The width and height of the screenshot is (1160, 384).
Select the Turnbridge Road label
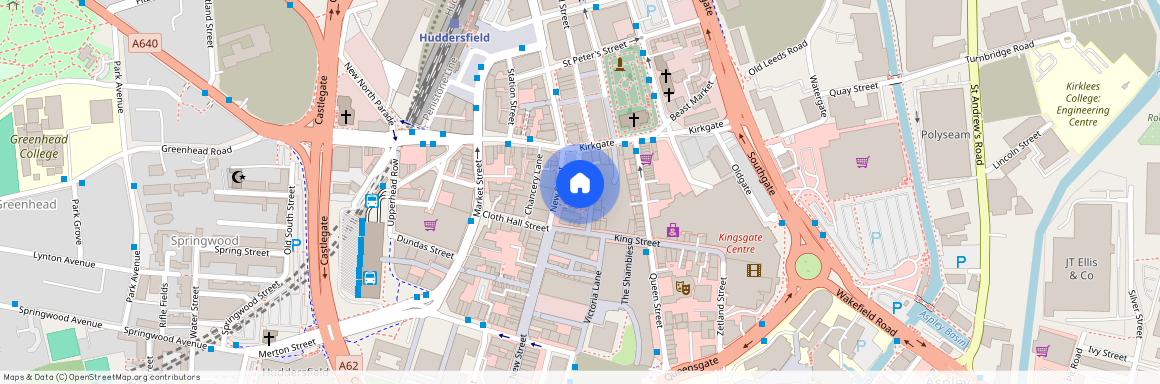999,53
